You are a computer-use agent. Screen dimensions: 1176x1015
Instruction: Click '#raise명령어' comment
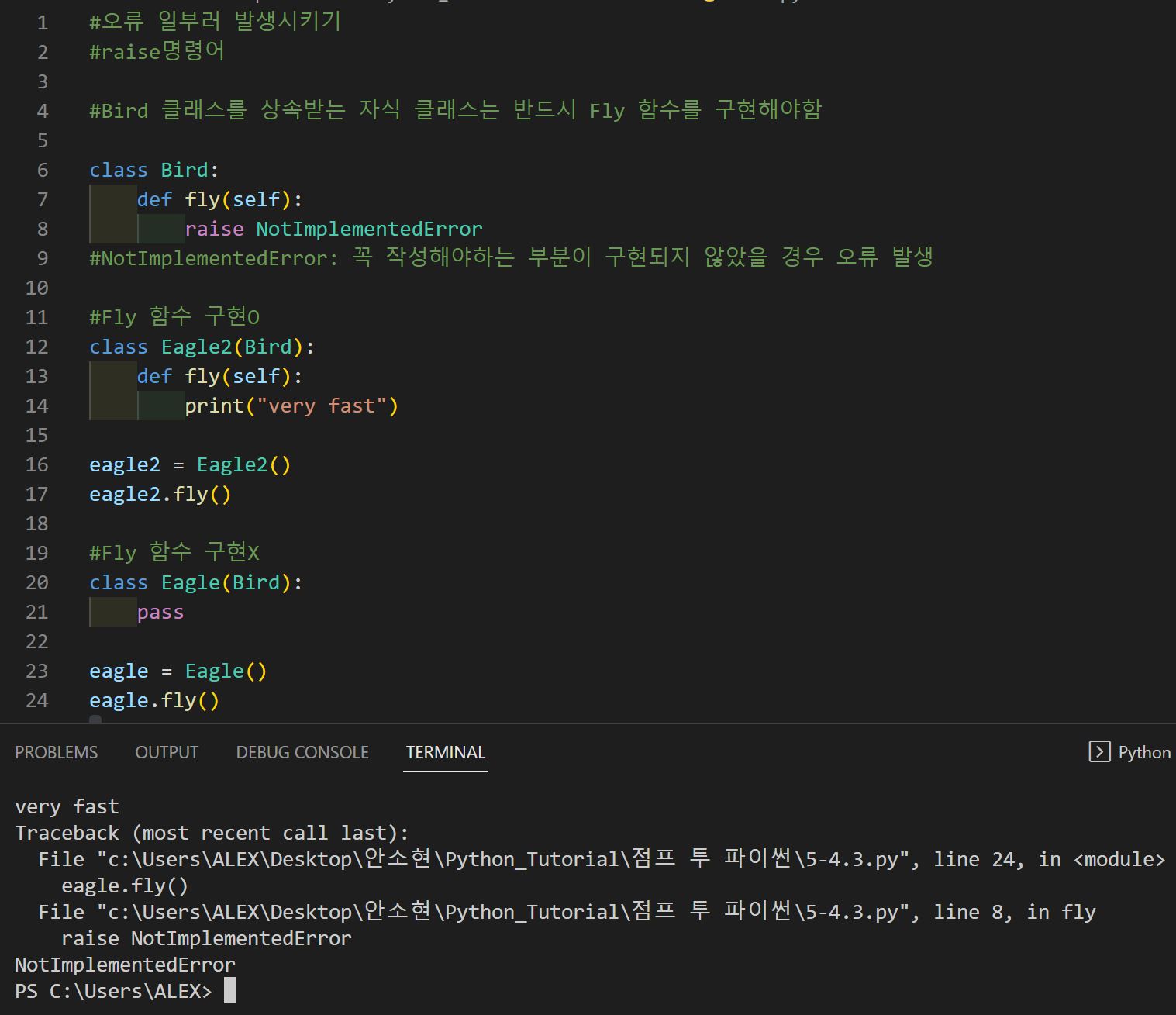point(157,51)
